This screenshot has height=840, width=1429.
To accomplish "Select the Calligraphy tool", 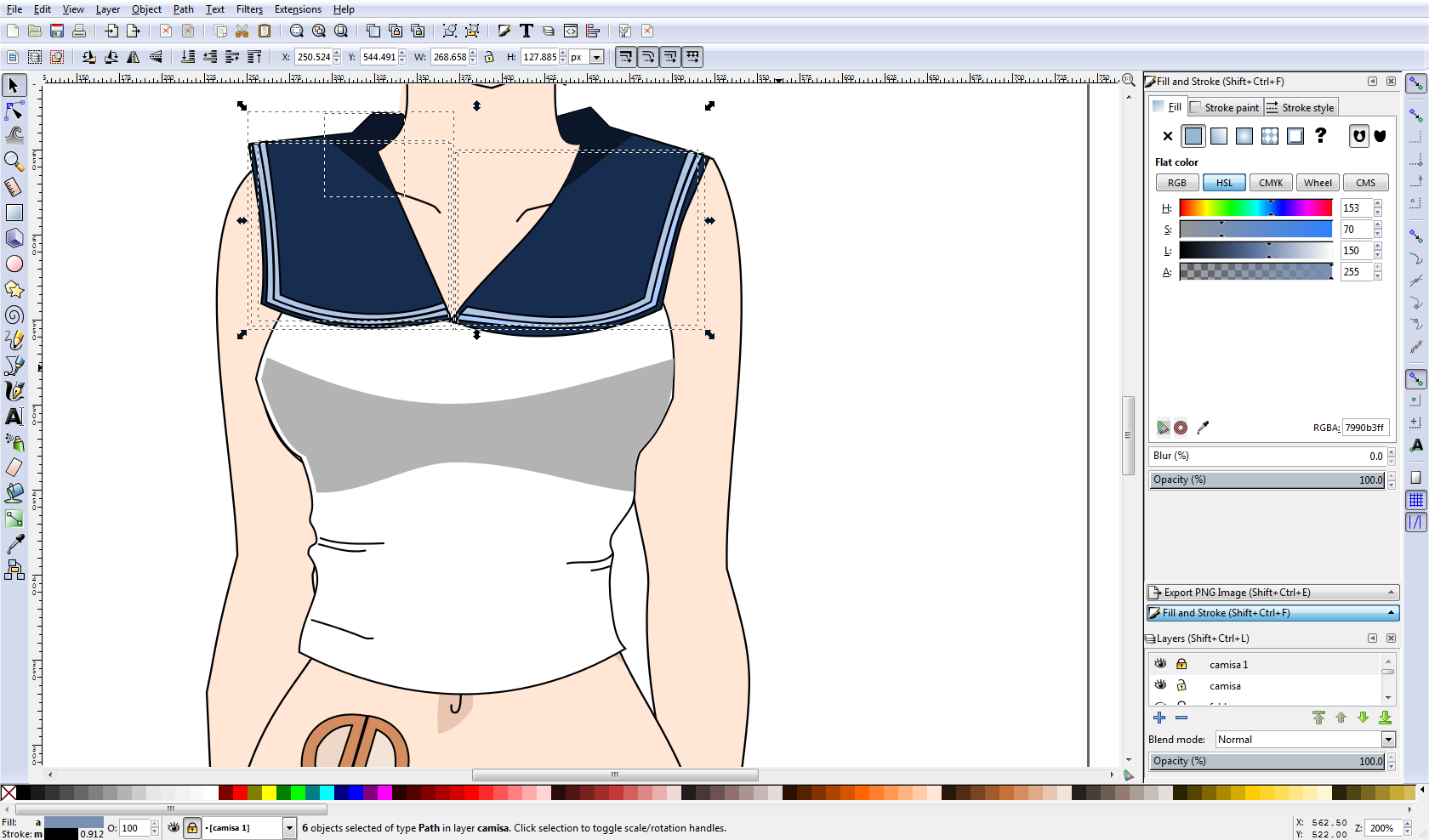I will [14, 391].
